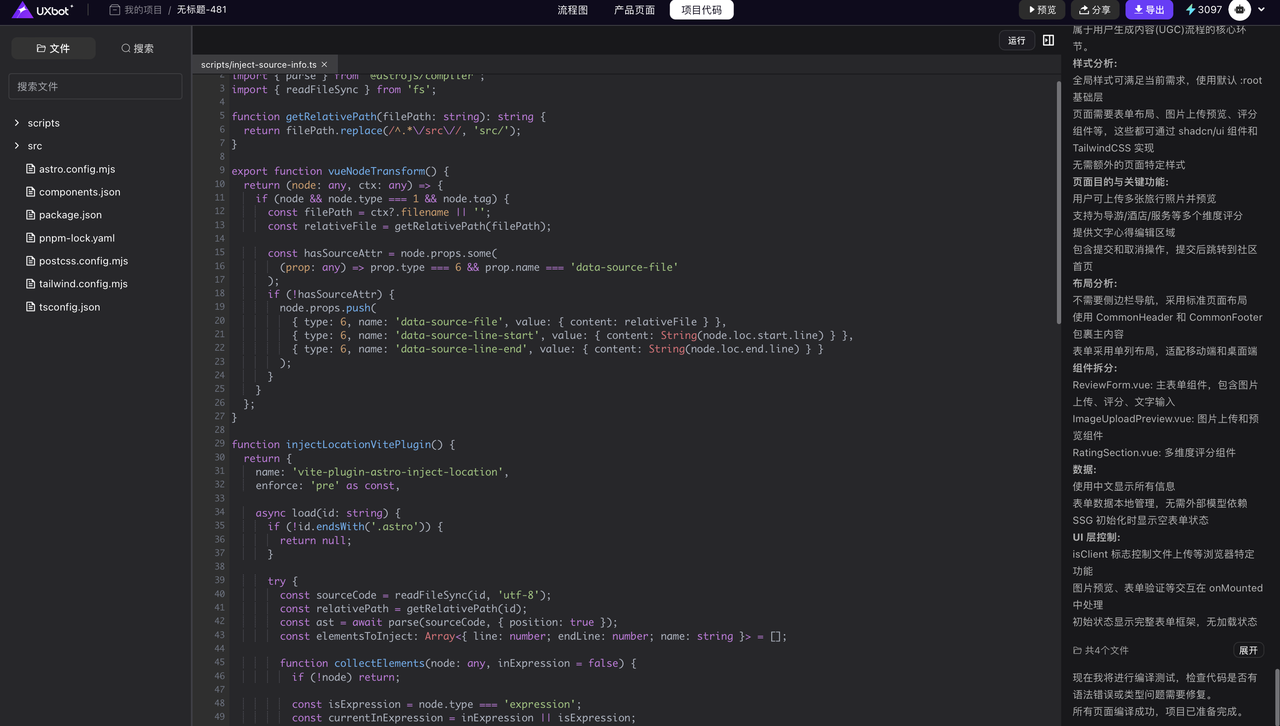1280x726 pixels.
Task: Click the 导出 export button
Action: (1149, 10)
